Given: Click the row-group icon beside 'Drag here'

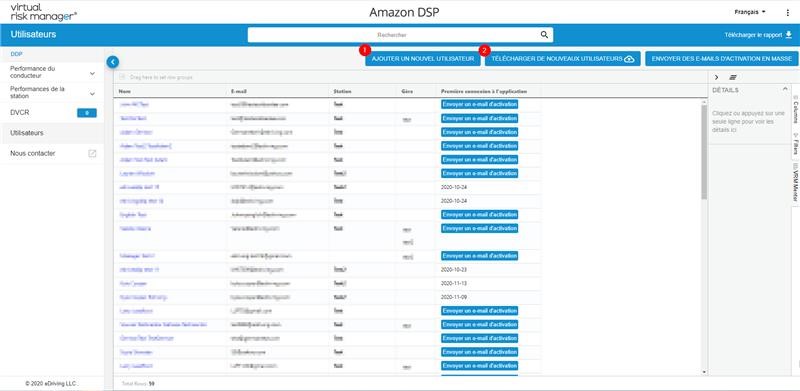Looking at the screenshot, I should [x=122, y=77].
